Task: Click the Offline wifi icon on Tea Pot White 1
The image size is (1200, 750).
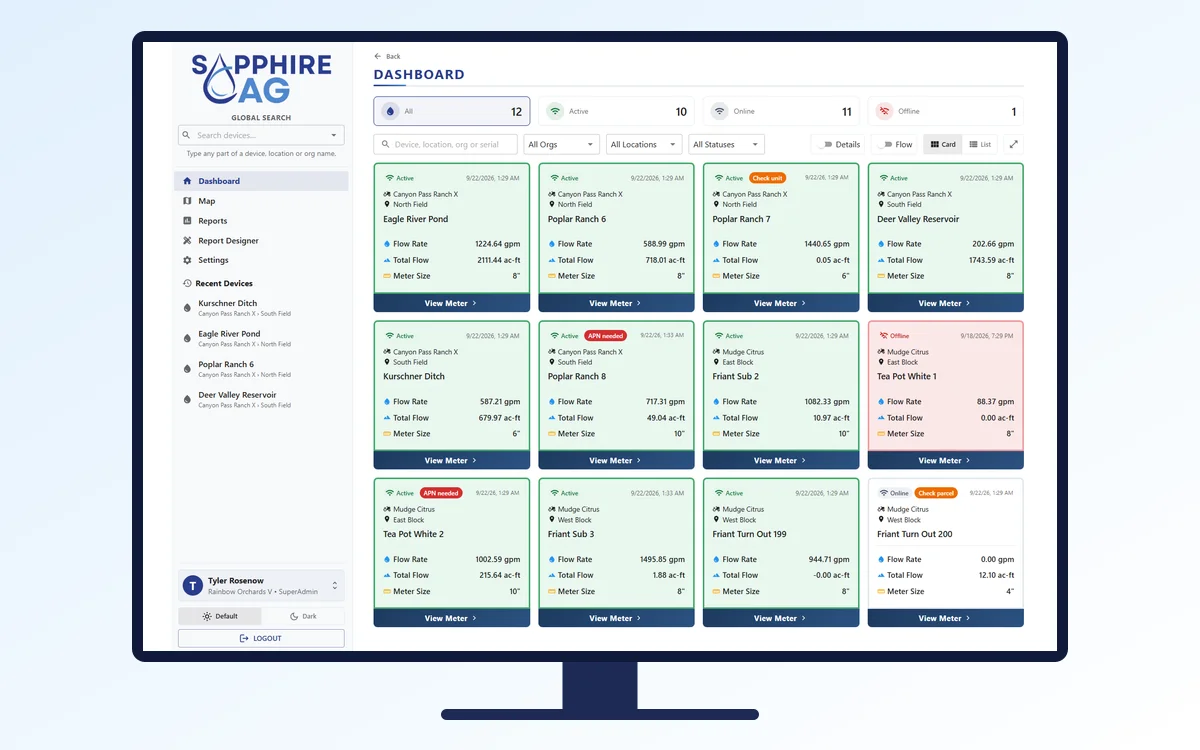Action: (884, 336)
